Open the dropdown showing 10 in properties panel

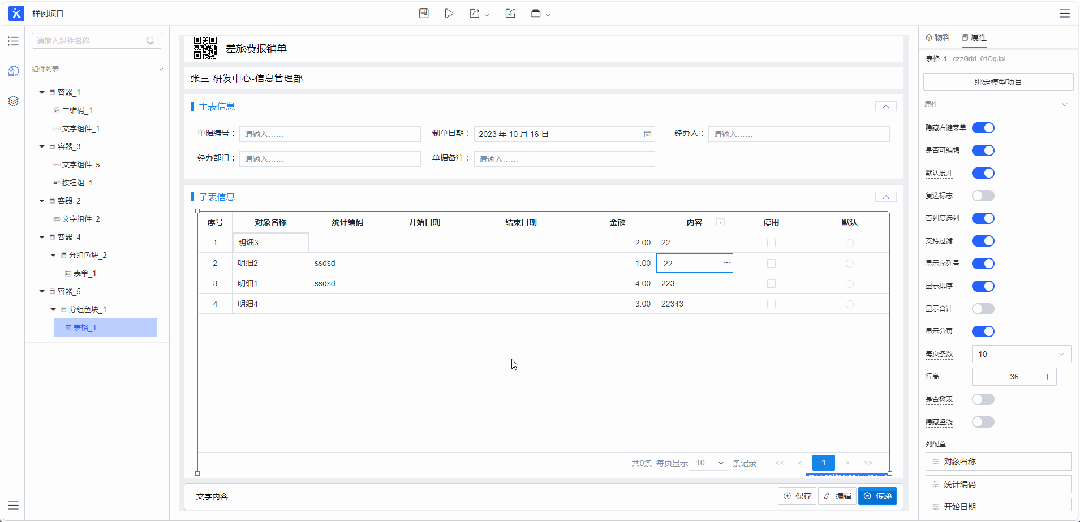(x=1021, y=354)
